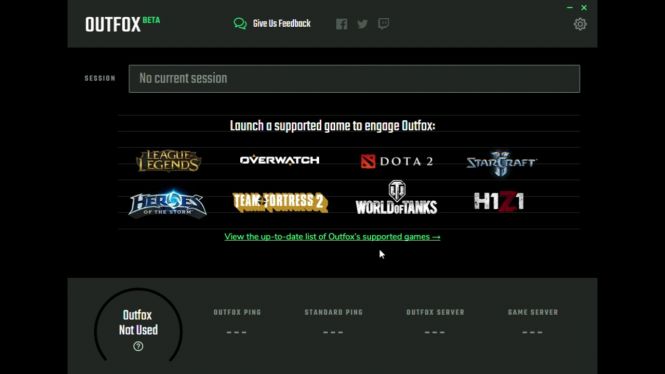The image size is (665, 374).
Task: Click the feedback chat bubble icon
Action: point(240,24)
